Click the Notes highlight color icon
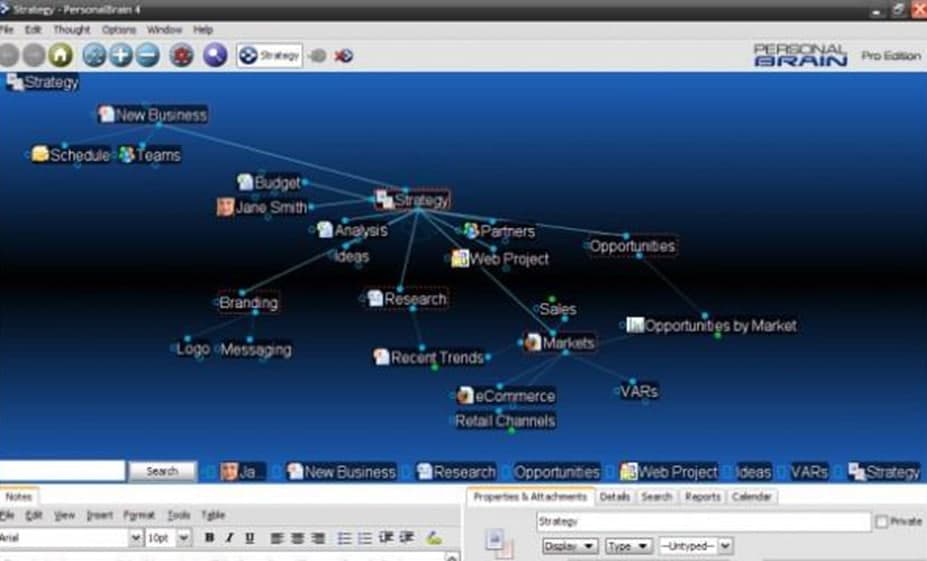Screen dimensions: 927x561 [434, 538]
